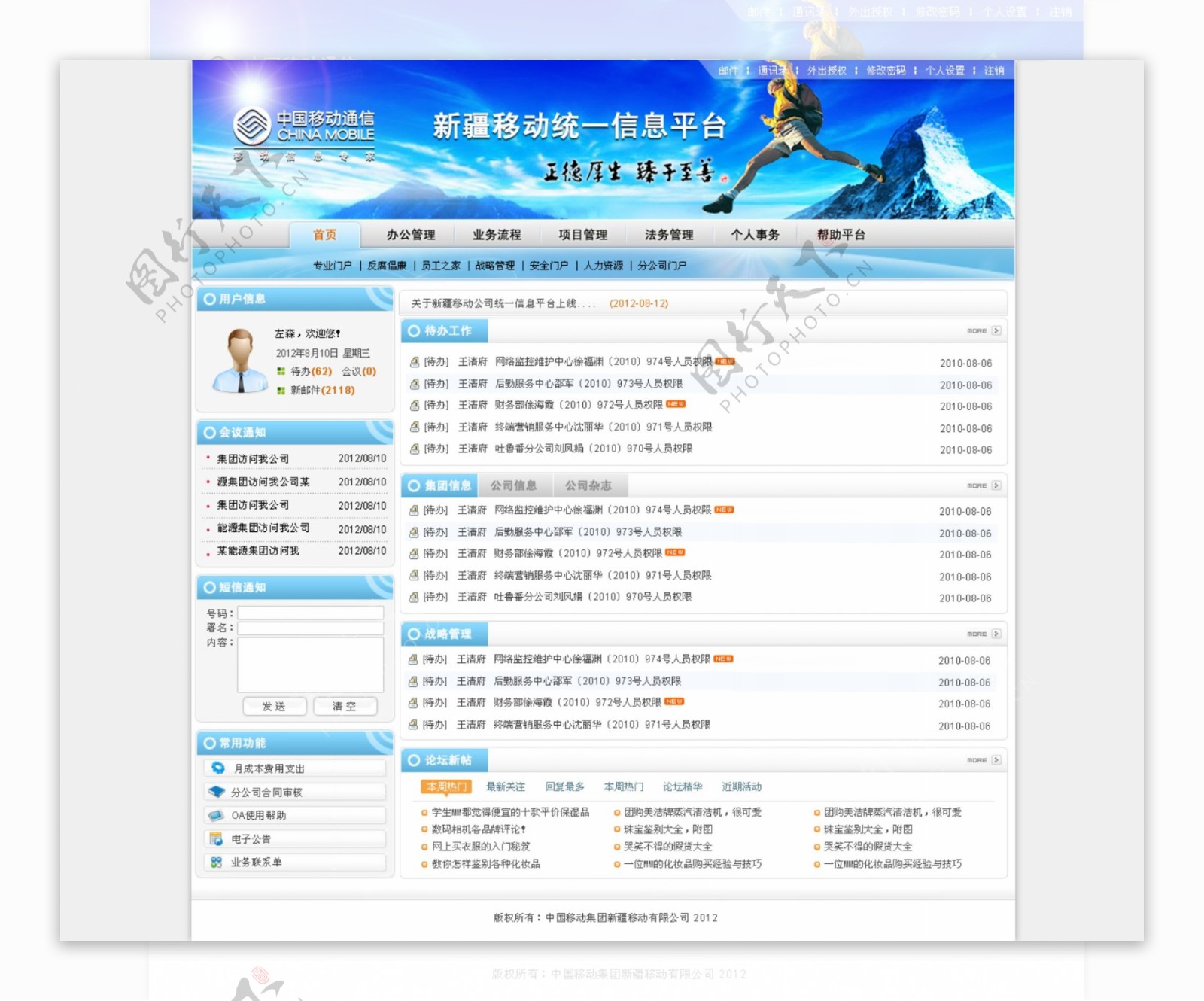Switch to 公司信息 tab
Viewport: 1204px width, 1001px height.
514,485
